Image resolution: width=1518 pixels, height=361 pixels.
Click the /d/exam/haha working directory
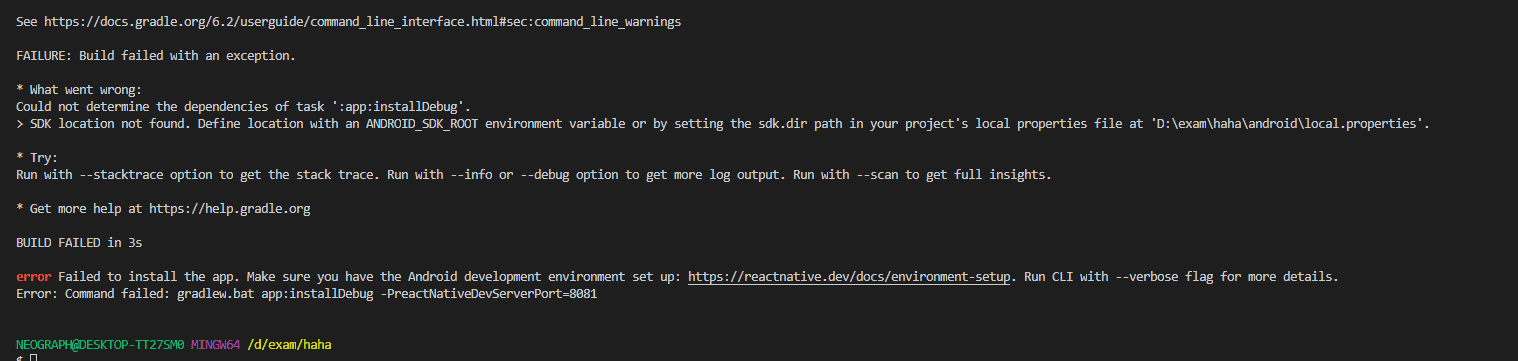(x=289, y=344)
